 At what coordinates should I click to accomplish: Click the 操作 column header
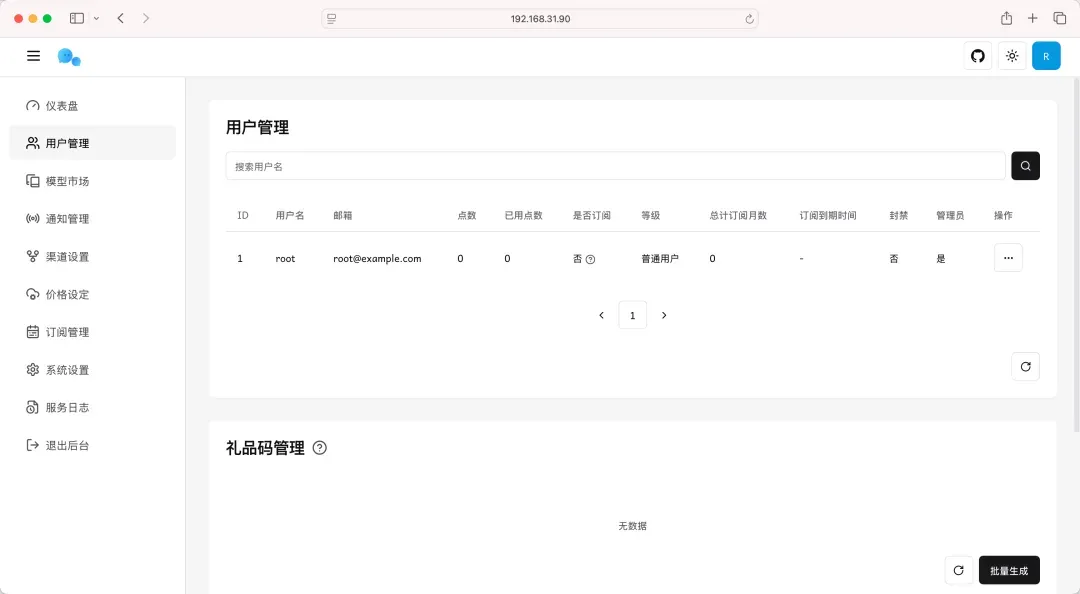coord(1003,216)
